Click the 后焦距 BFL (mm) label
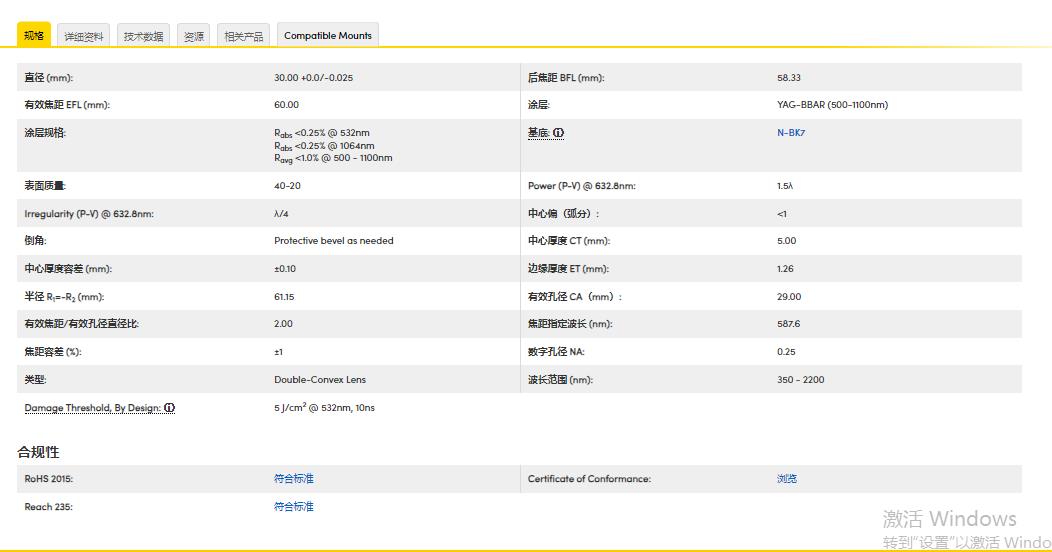The height and width of the screenshot is (552, 1052). coord(566,78)
